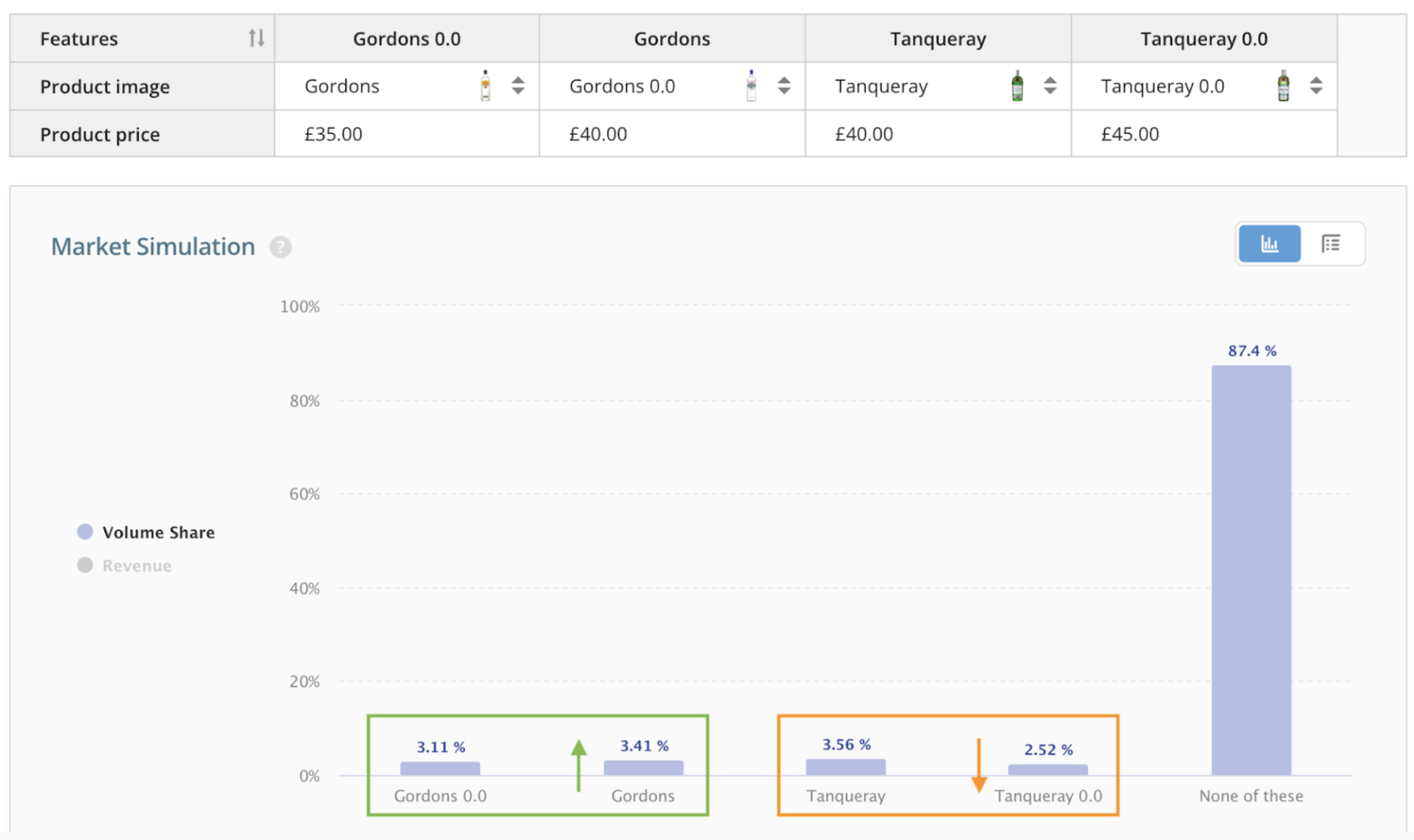Screen dimensions: 1414x840
Task: Click the Features header label
Action: 79,39
